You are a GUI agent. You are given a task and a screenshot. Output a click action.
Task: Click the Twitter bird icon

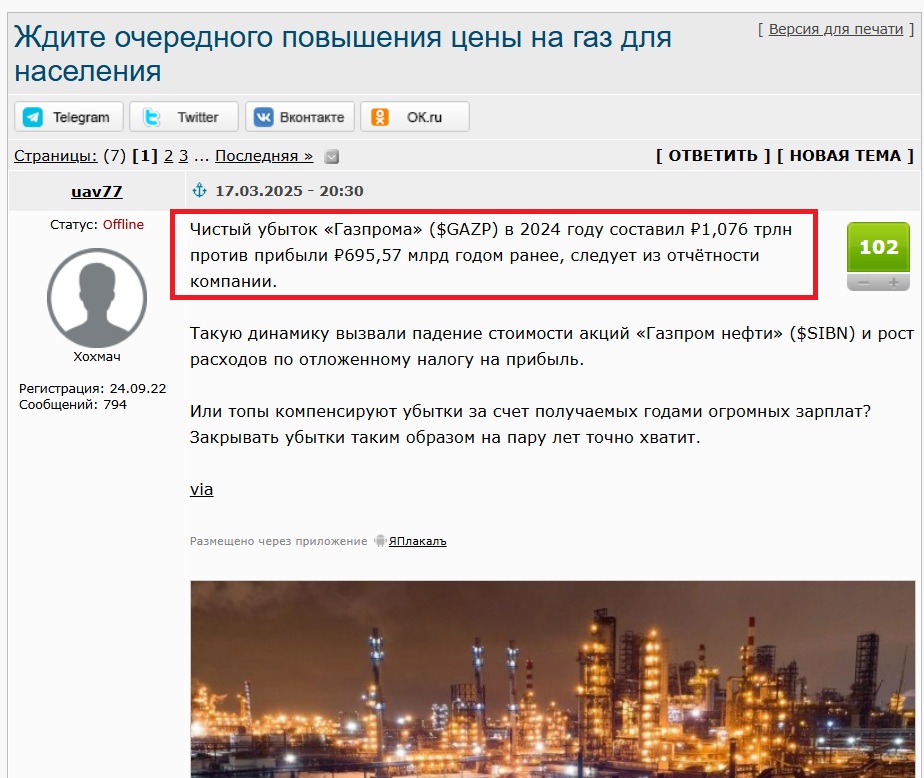pyautogui.click(x=151, y=117)
